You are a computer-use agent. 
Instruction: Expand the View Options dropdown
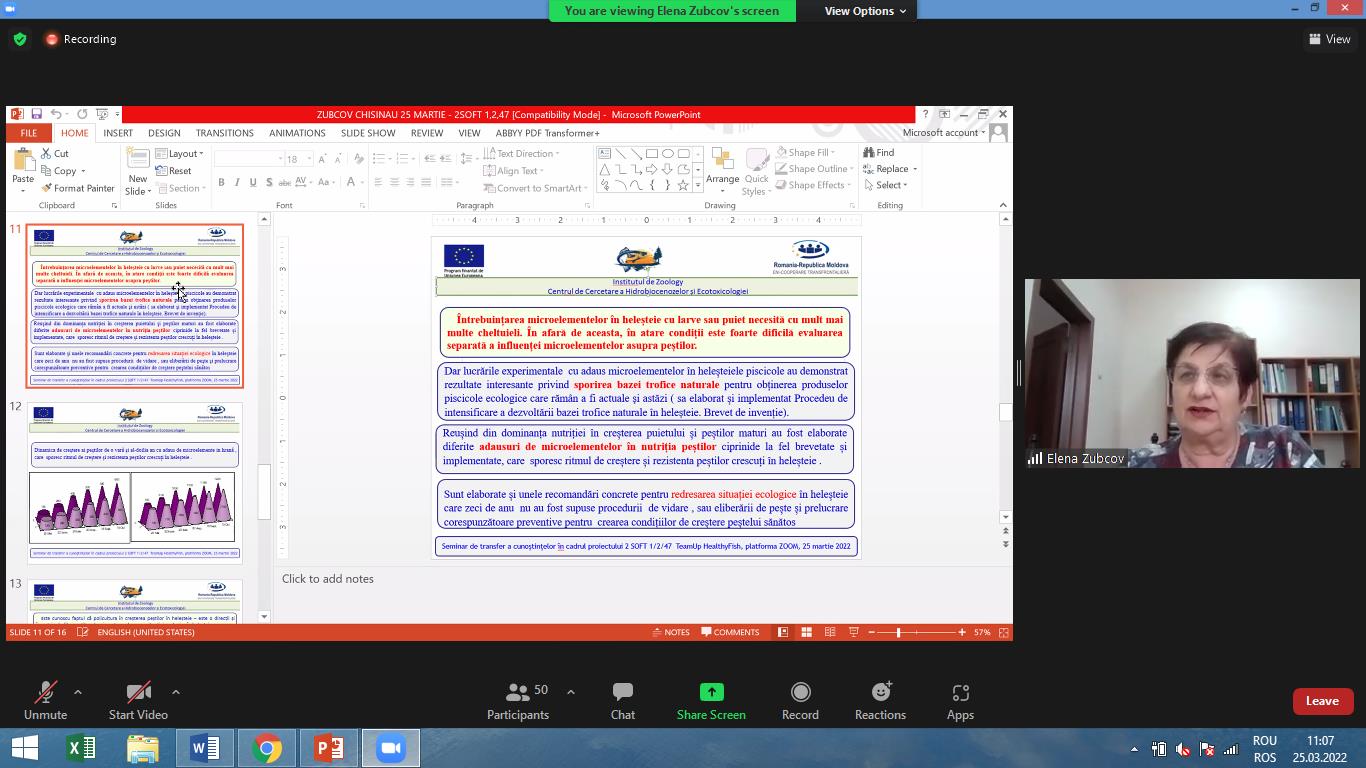[865, 11]
